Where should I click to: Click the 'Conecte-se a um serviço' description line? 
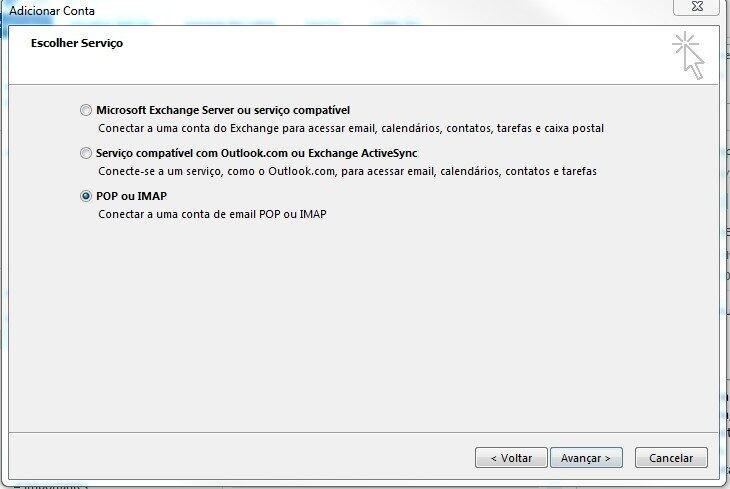[x=347, y=171]
